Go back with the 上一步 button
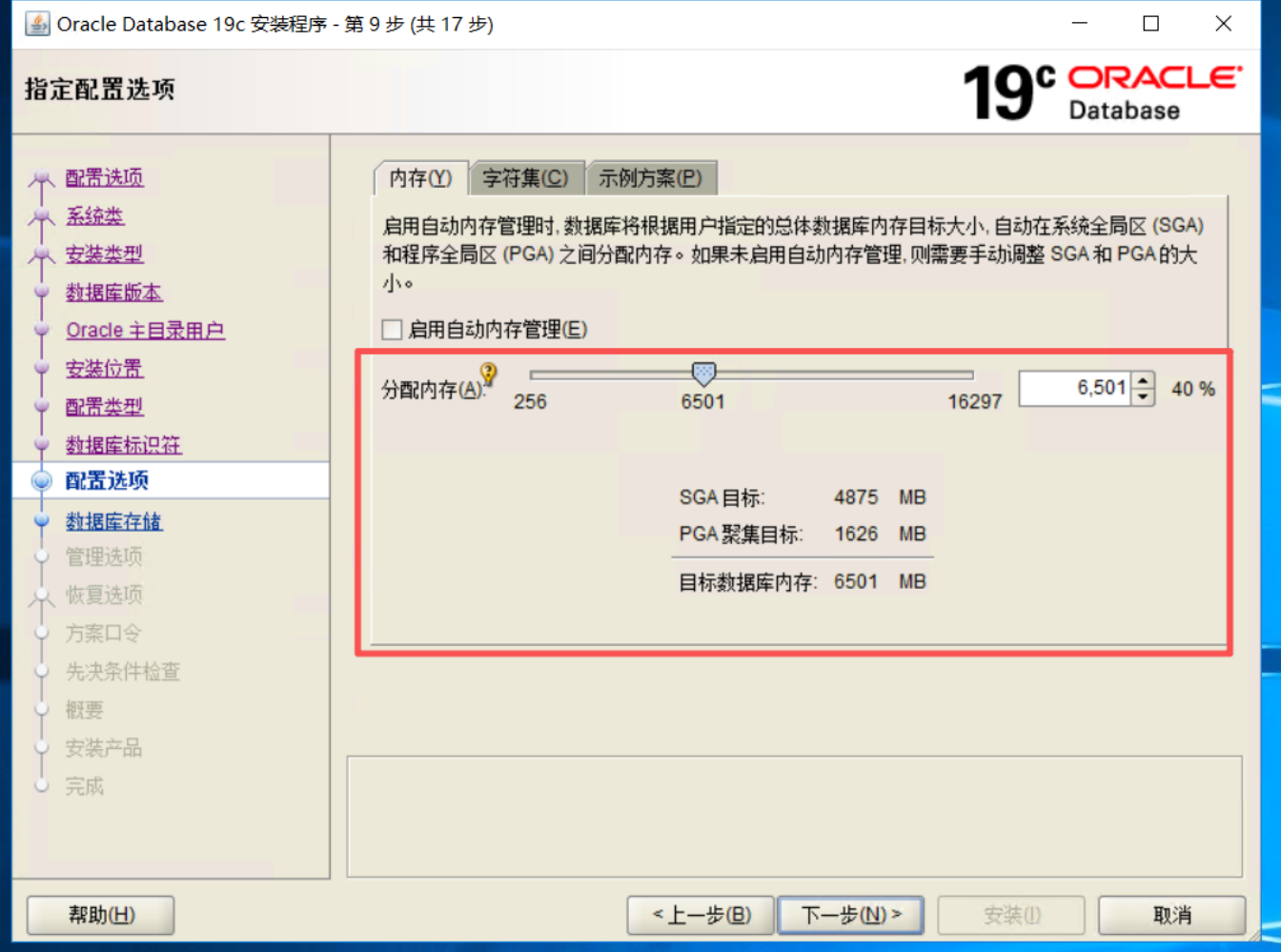This screenshot has width=1281, height=952. 701,916
